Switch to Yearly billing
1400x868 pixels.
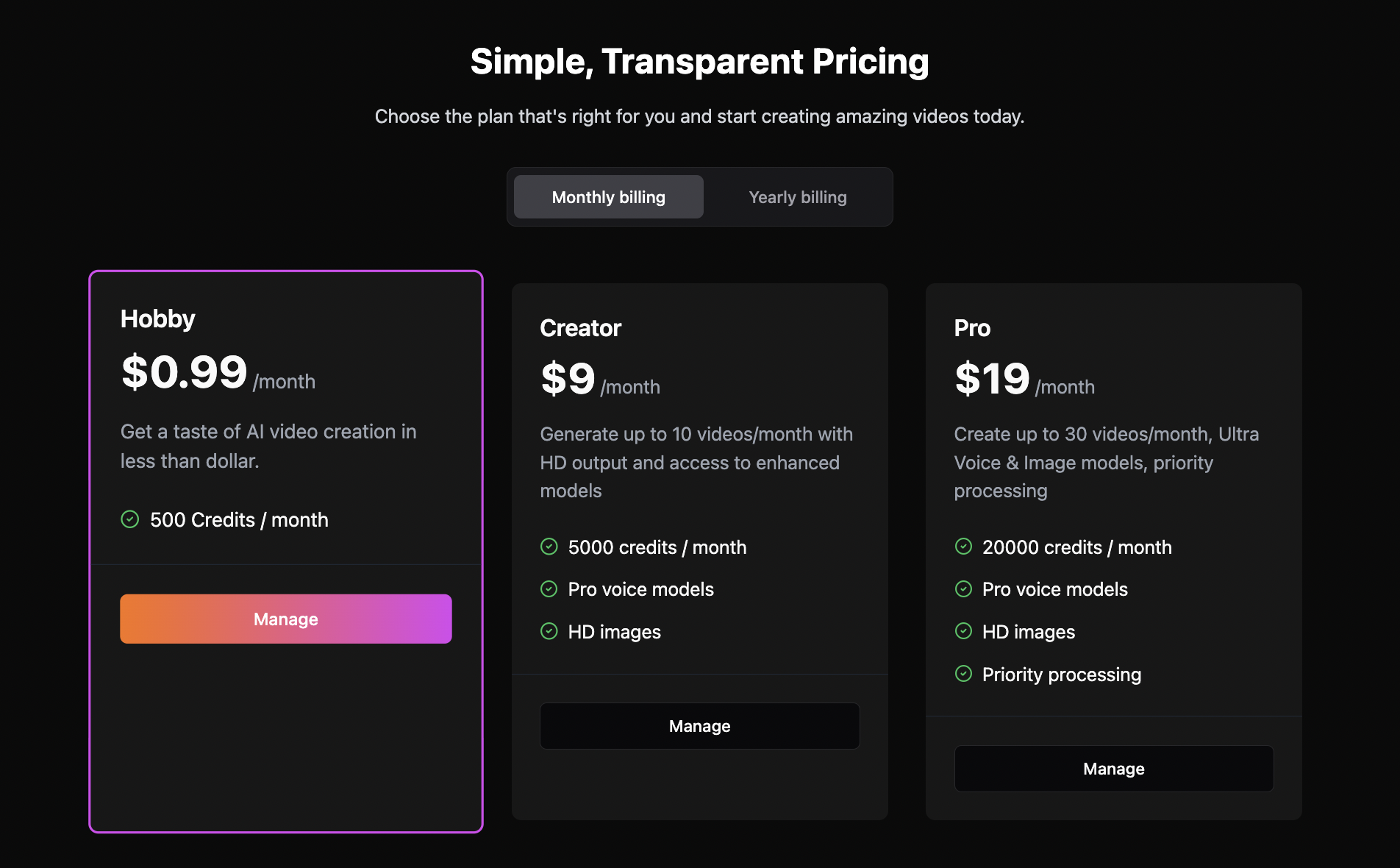click(797, 197)
